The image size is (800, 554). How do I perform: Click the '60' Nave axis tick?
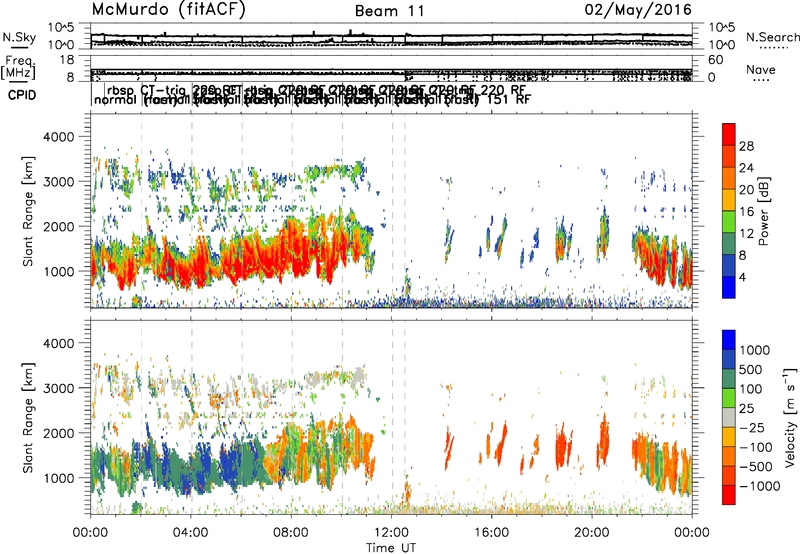(x=715, y=60)
